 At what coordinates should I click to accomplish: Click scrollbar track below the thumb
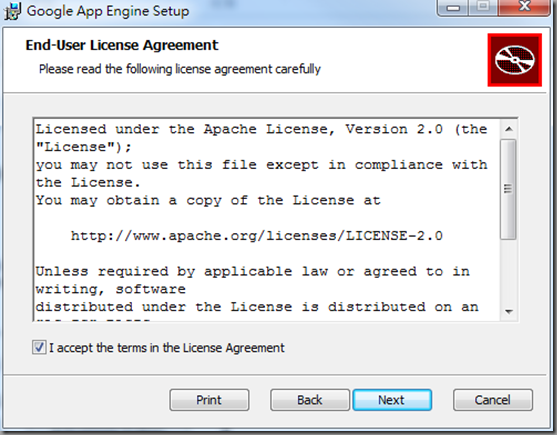click(508, 271)
